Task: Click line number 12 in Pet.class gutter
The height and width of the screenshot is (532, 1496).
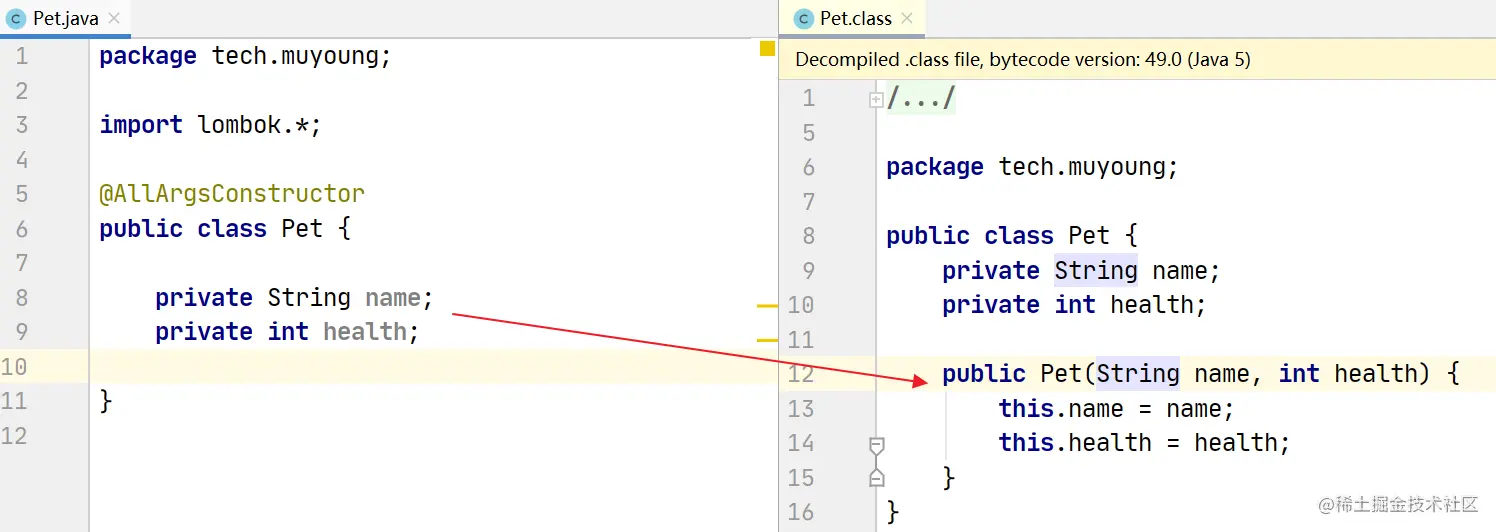Action: (x=801, y=374)
